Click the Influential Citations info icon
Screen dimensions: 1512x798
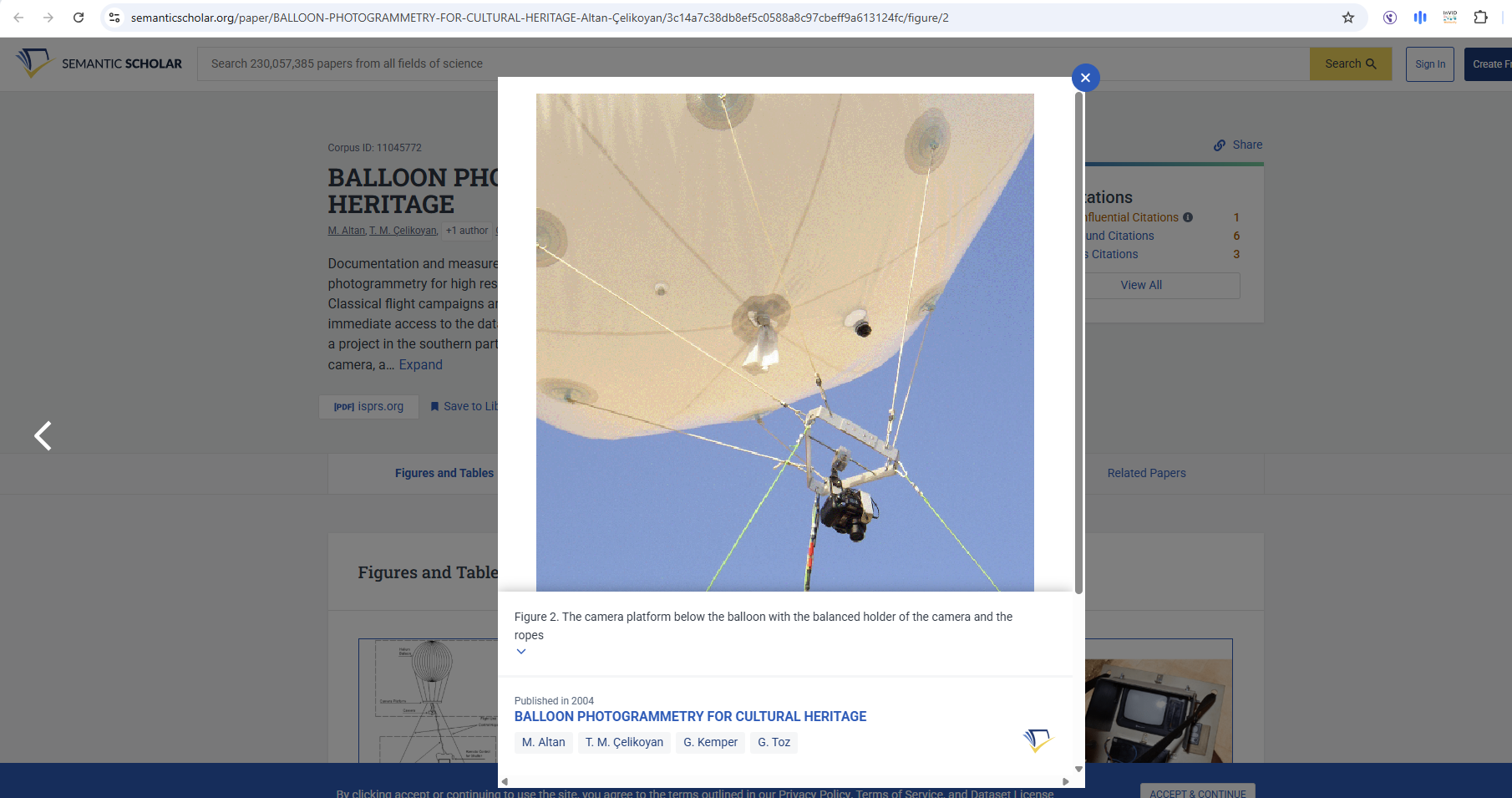(x=1188, y=217)
